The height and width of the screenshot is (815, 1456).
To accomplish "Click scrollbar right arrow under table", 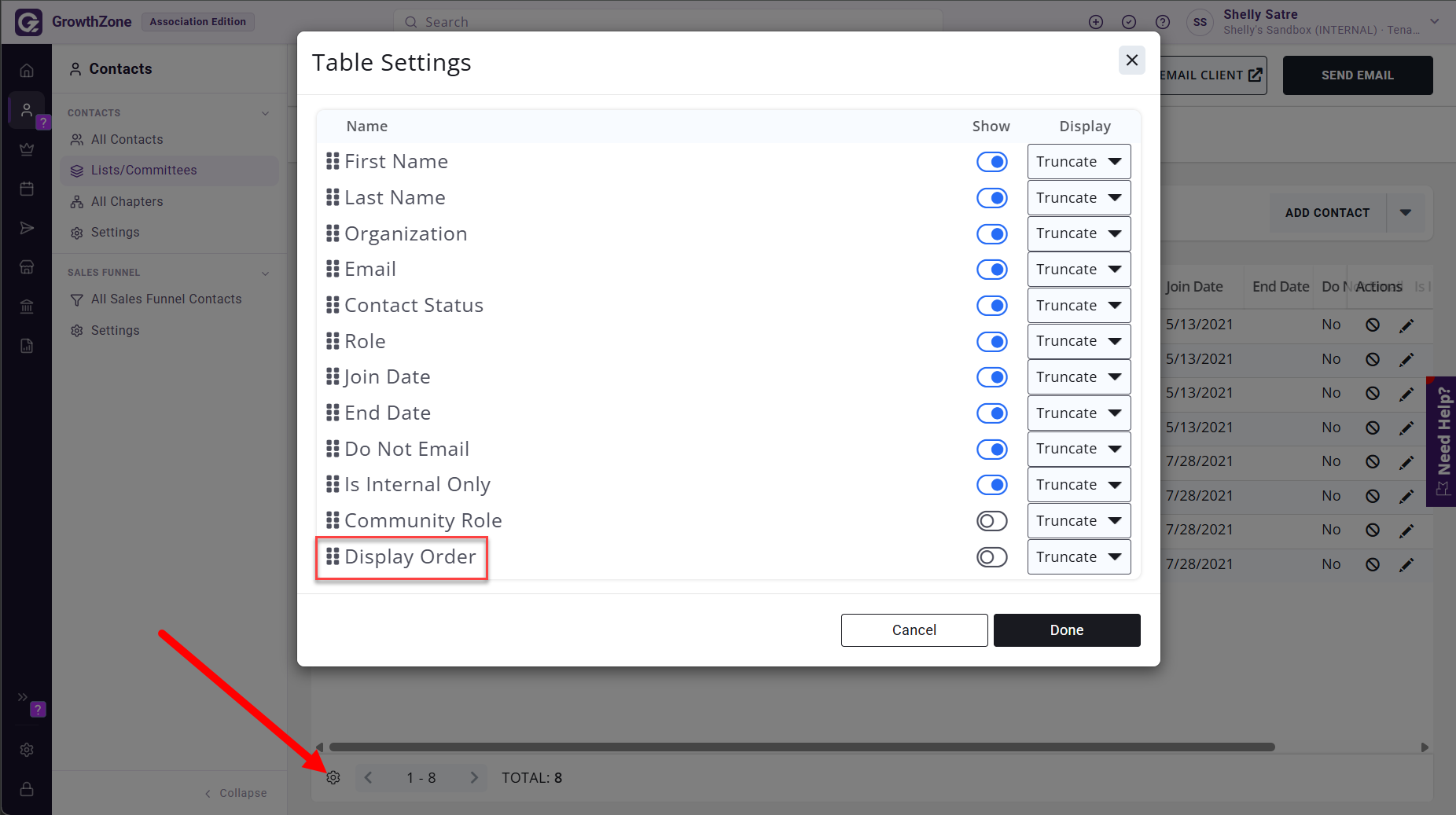I will pyautogui.click(x=1425, y=747).
